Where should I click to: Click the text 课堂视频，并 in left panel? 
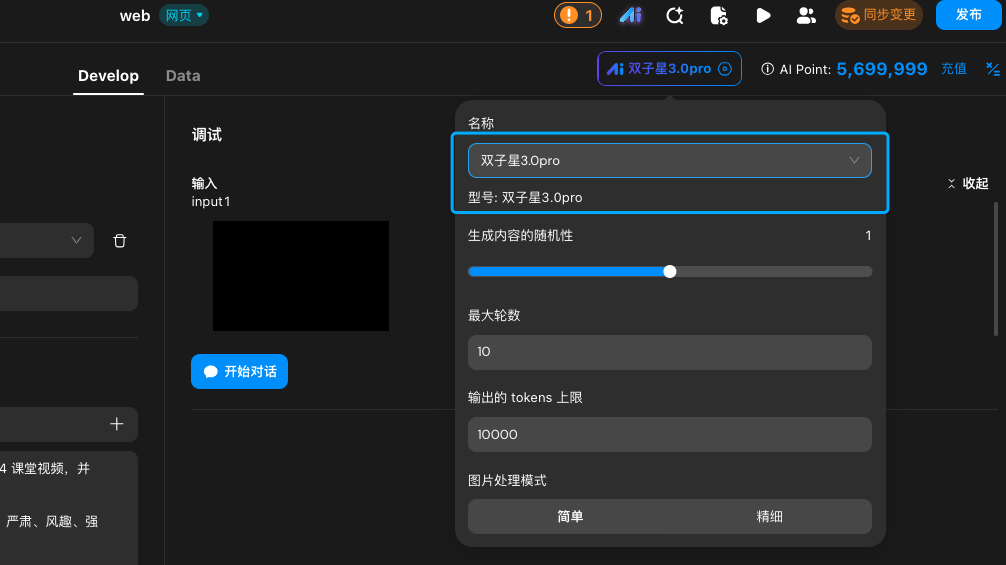[x=51, y=468]
